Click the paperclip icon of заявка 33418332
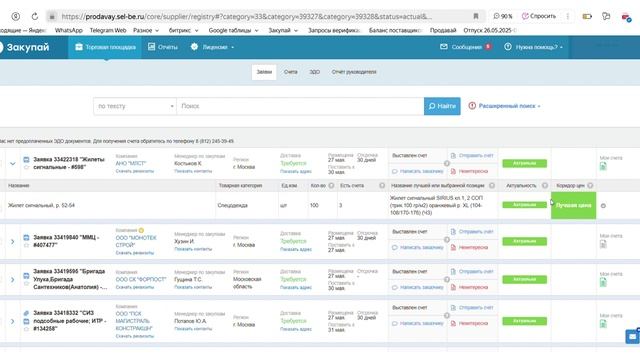This screenshot has height=360, width=640. pos(26,313)
